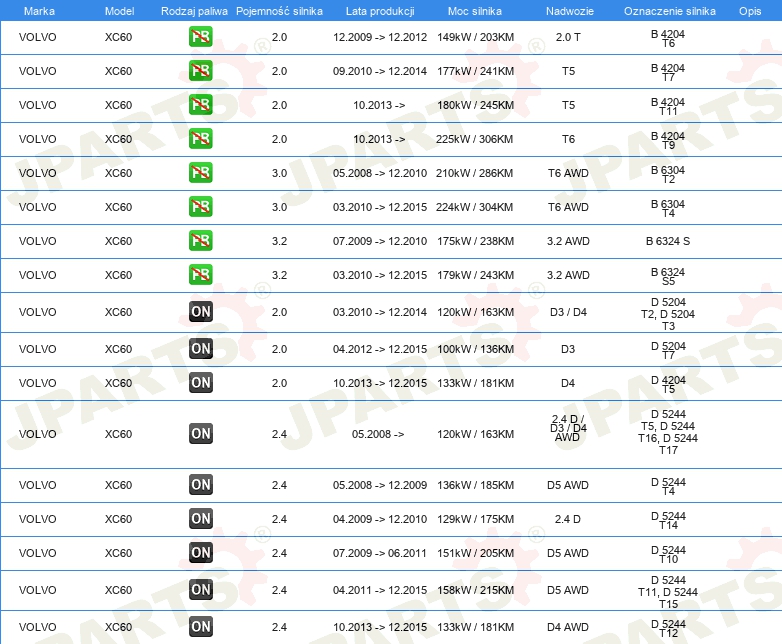
Task: Click the Moc silnika column header
Action: (x=474, y=11)
